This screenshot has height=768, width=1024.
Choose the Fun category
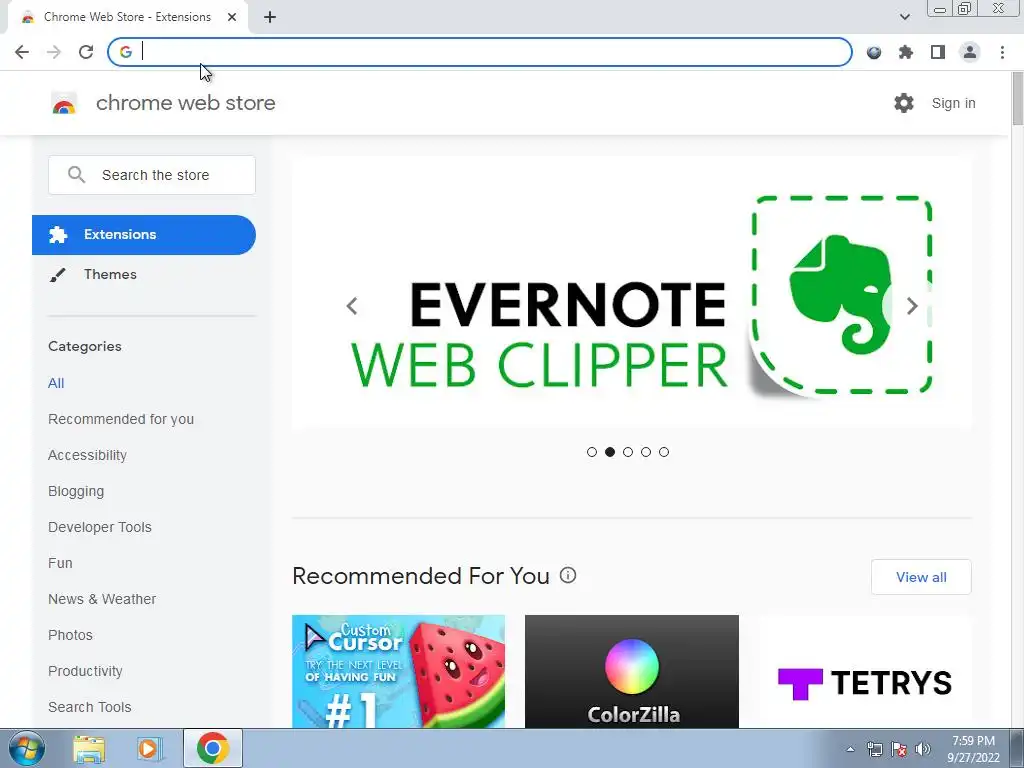pos(60,563)
